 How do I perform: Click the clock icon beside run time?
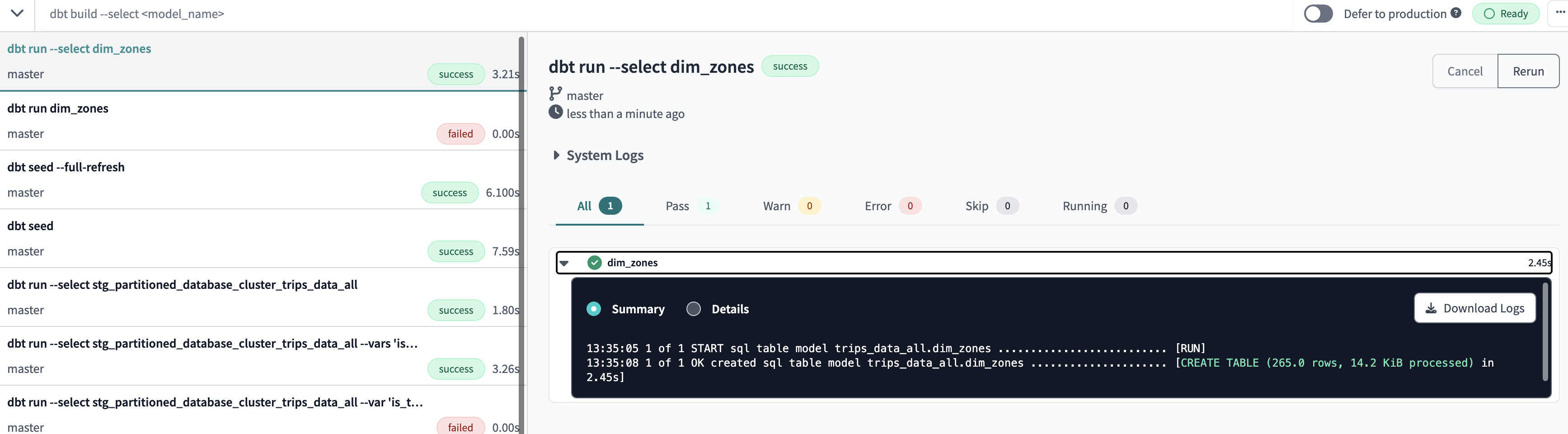[555, 112]
